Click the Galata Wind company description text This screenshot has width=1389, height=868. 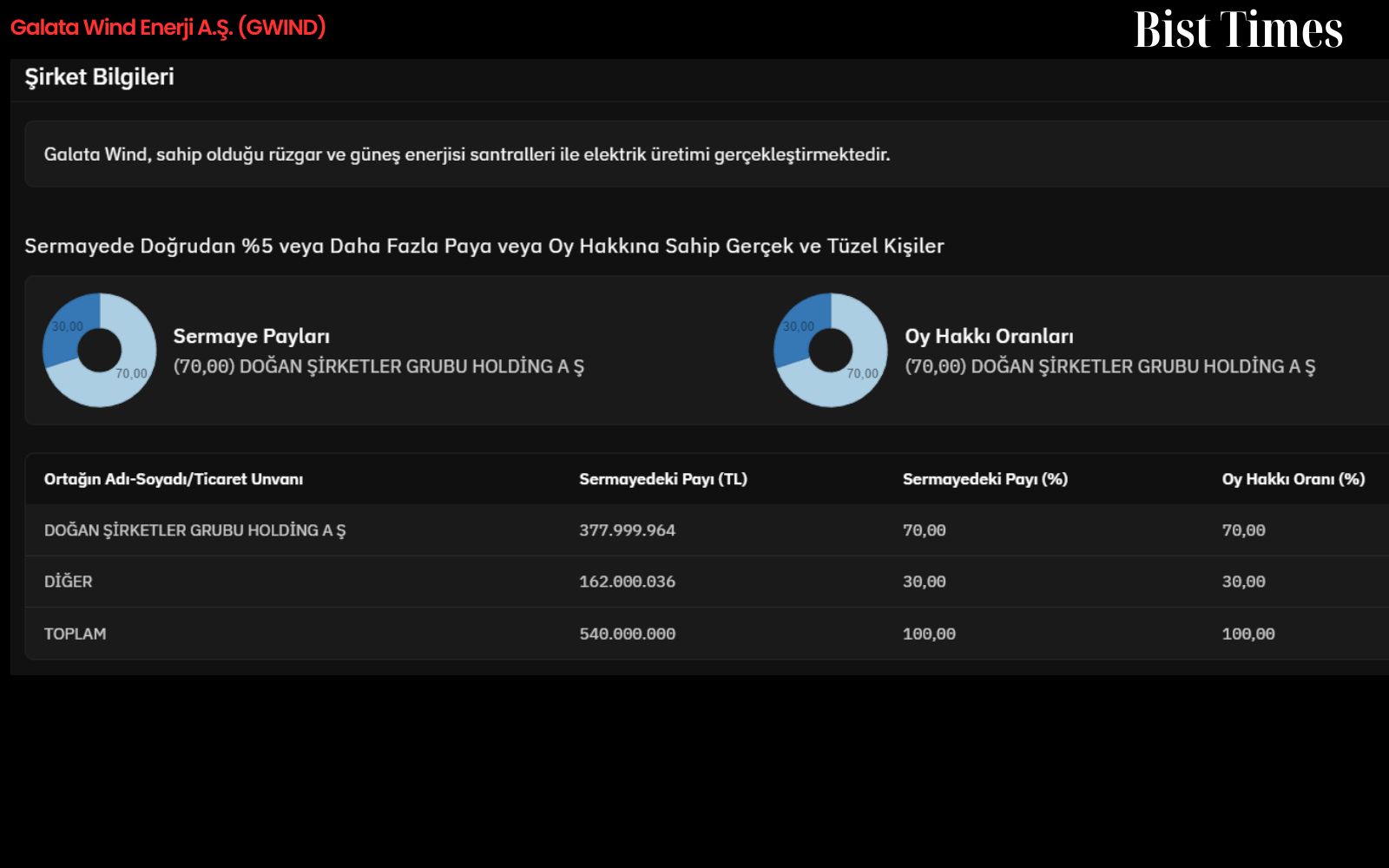click(x=467, y=155)
